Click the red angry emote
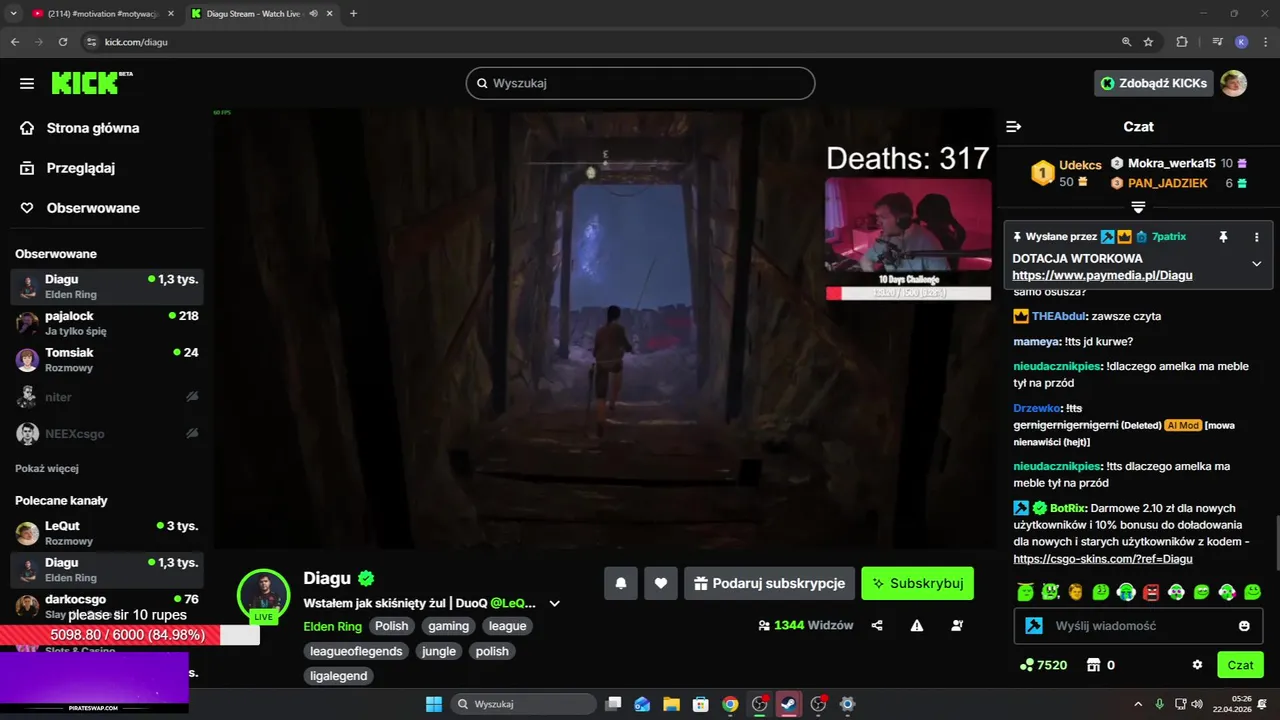This screenshot has width=1280, height=720. click(x=1151, y=592)
